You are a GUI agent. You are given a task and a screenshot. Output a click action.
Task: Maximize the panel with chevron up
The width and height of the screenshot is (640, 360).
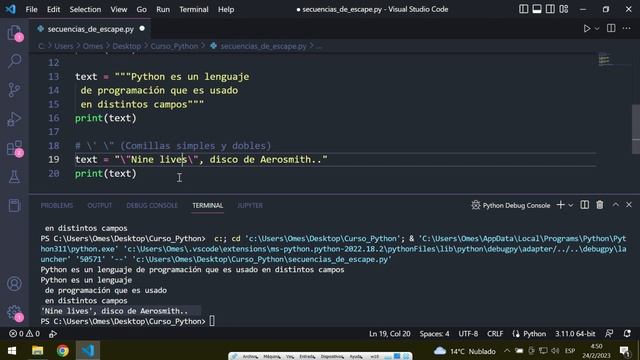tap(615, 205)
